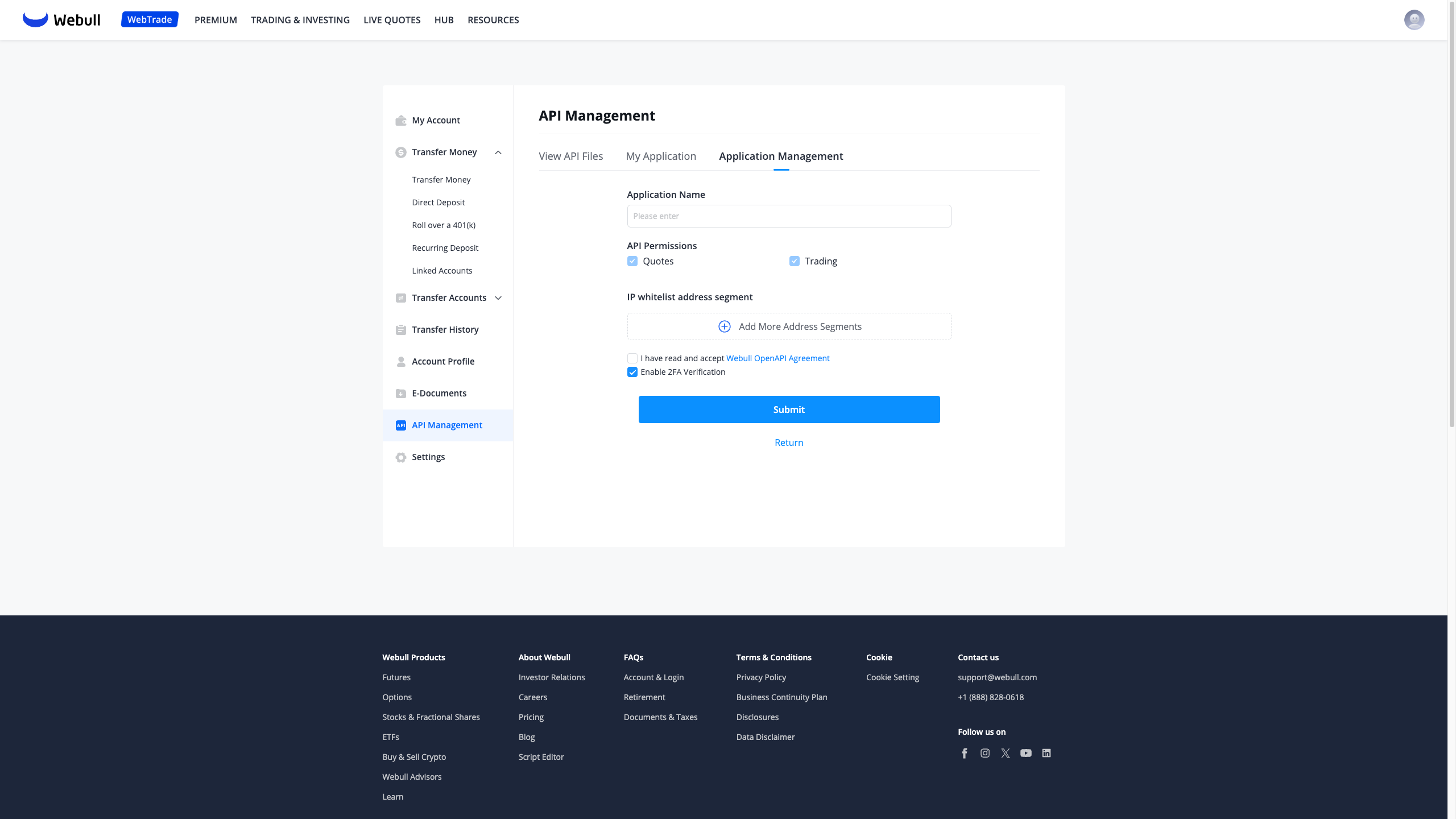Open Webull's YouTube channel icon
Viewport: 1456px width, 819px height.
pos(1025,753)
